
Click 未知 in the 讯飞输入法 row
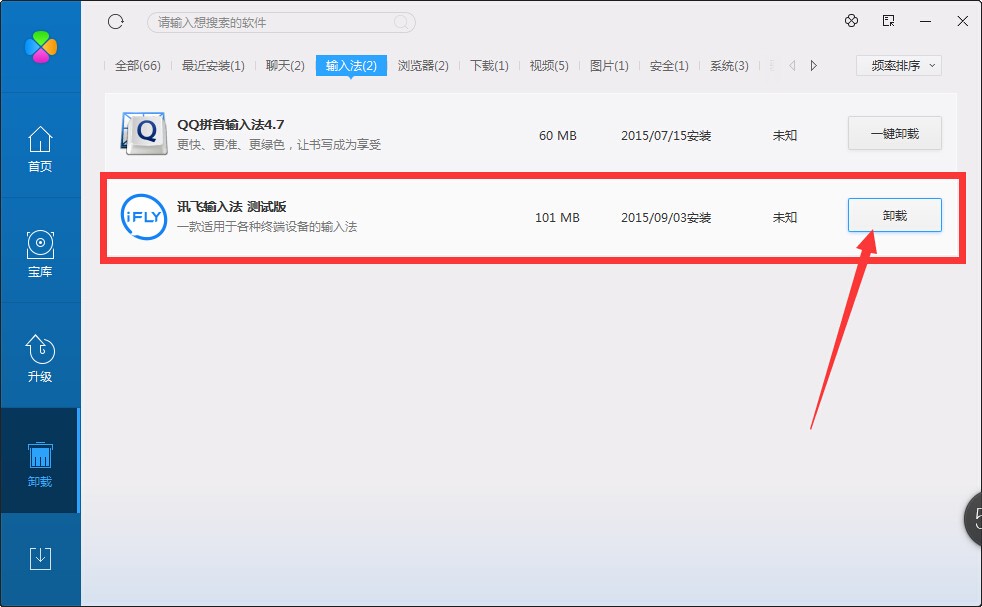(x=785, y=217)
